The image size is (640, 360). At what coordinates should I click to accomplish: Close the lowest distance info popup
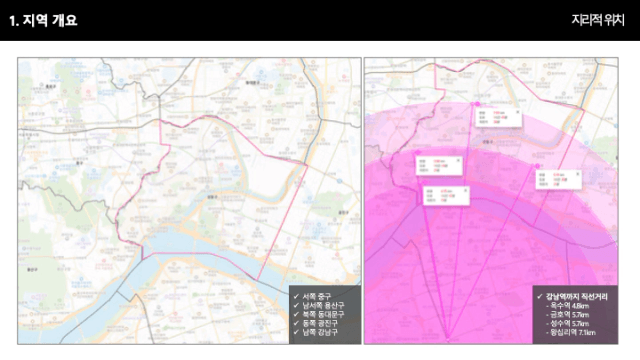click(x=465, y=190)
